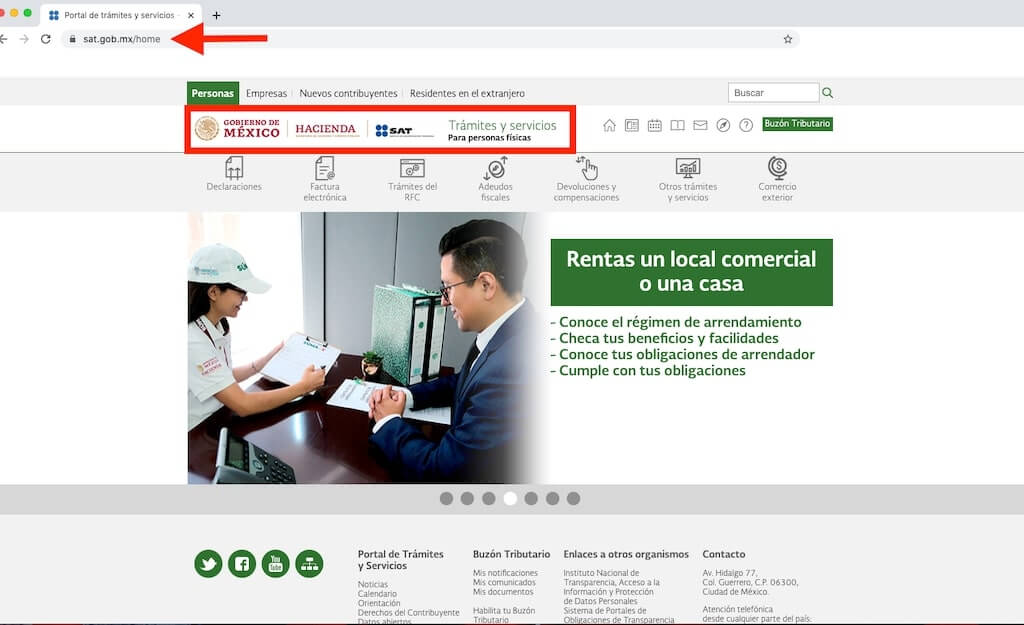This screenshot has height=625, width=1024.
Task: Jump to the last carousel slide dot
Action: click(x=573, y=498)
